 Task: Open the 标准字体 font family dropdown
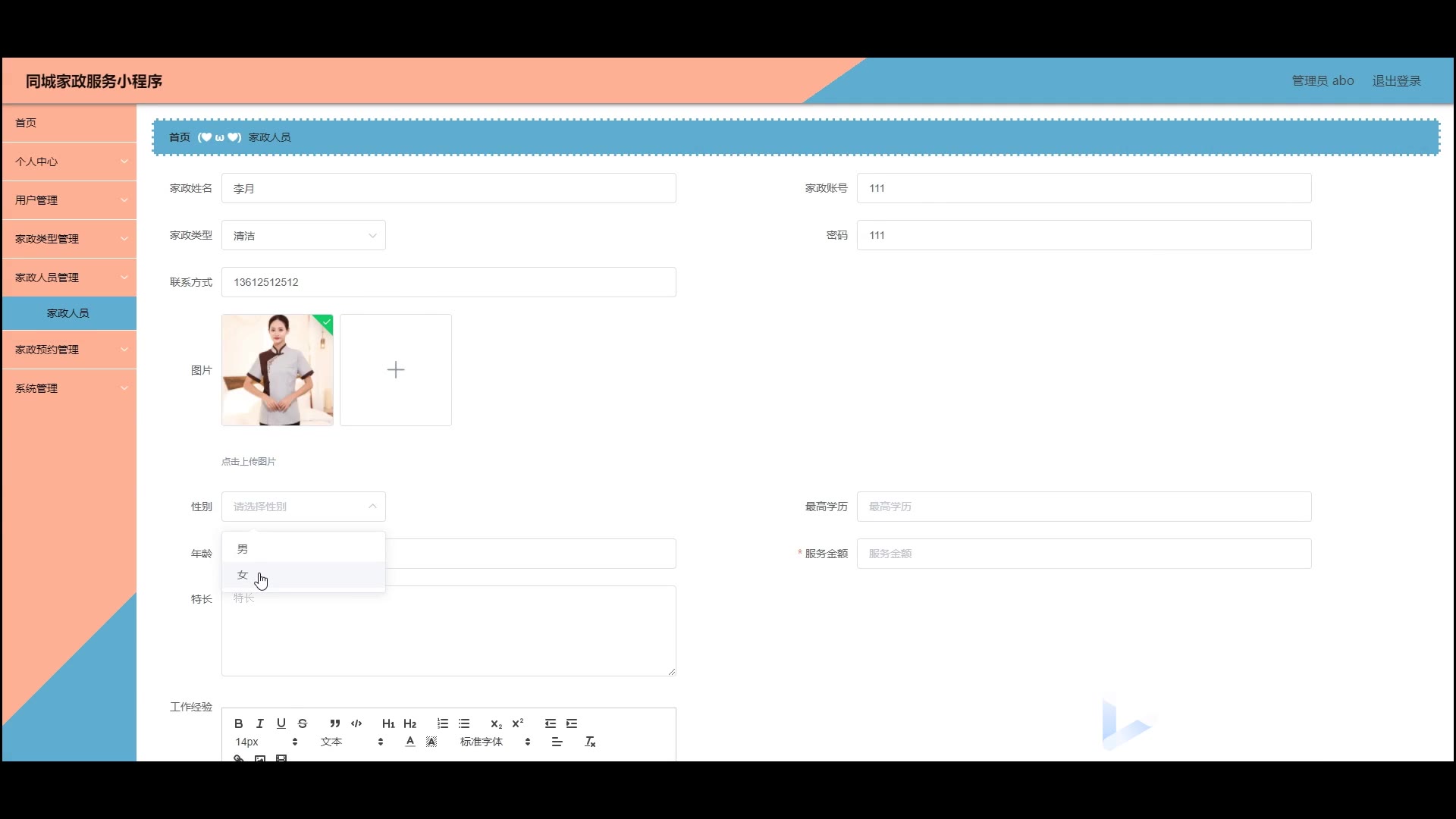(494, 742)
